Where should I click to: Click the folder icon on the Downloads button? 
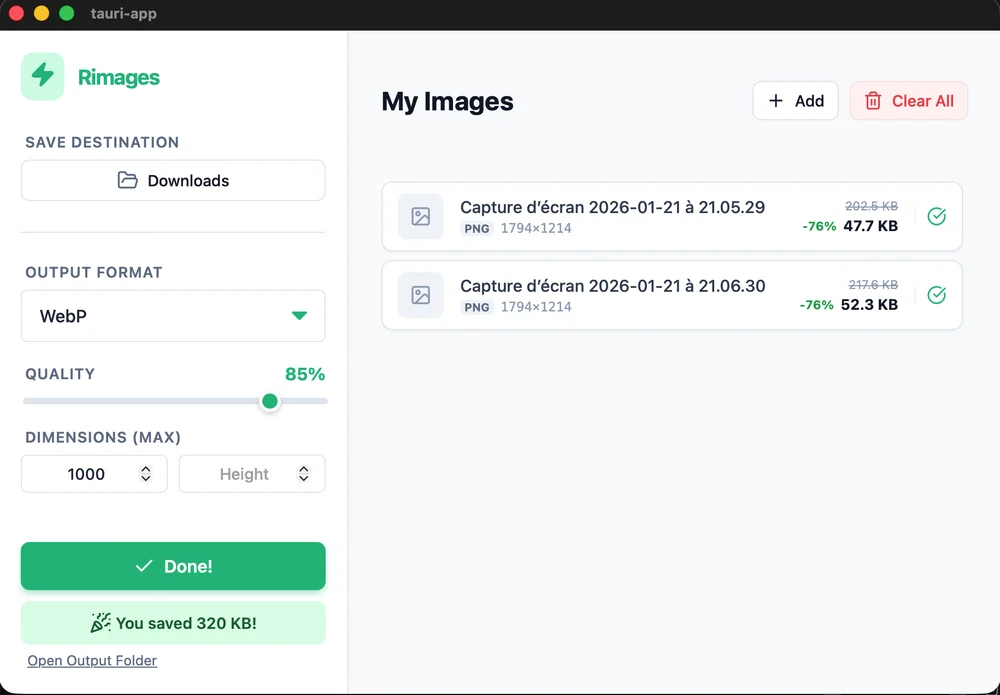pyautogui.click(x=127, y=180)
